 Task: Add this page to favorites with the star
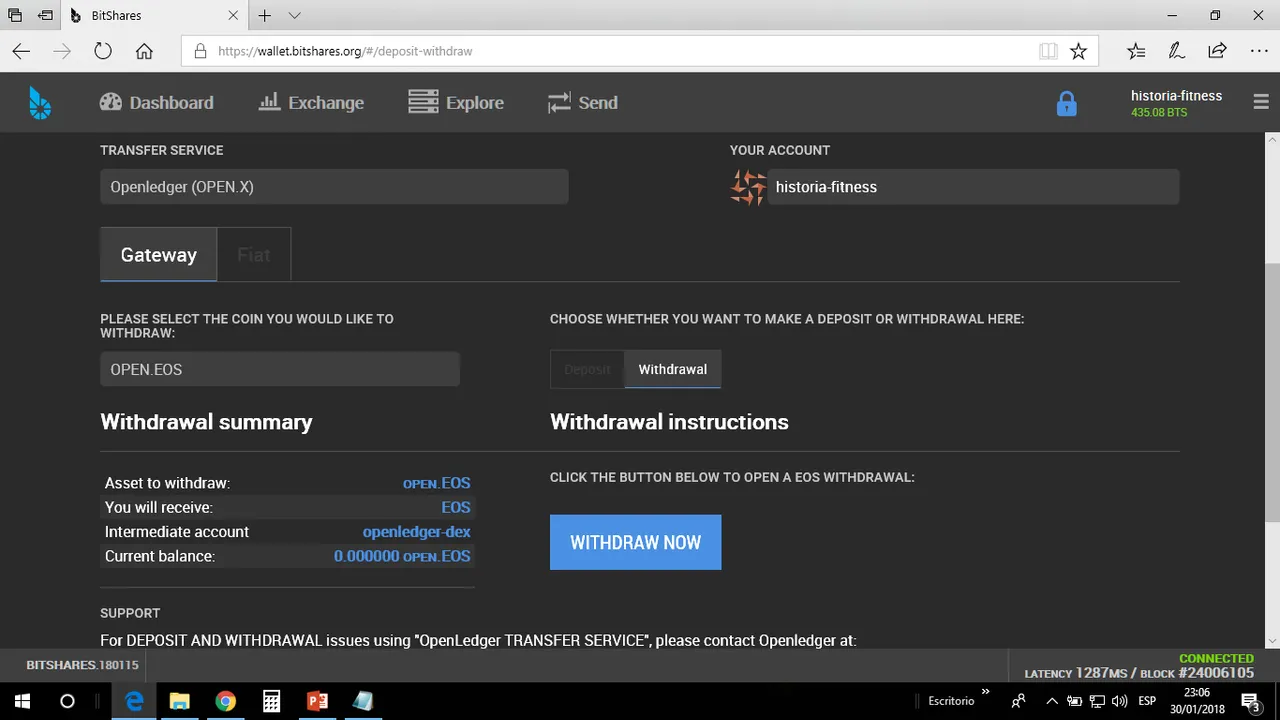pos(1078,51)
